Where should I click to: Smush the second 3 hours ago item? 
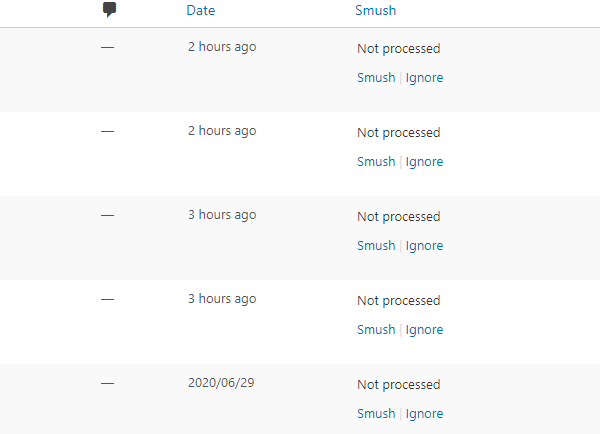[x=376, y=330]
